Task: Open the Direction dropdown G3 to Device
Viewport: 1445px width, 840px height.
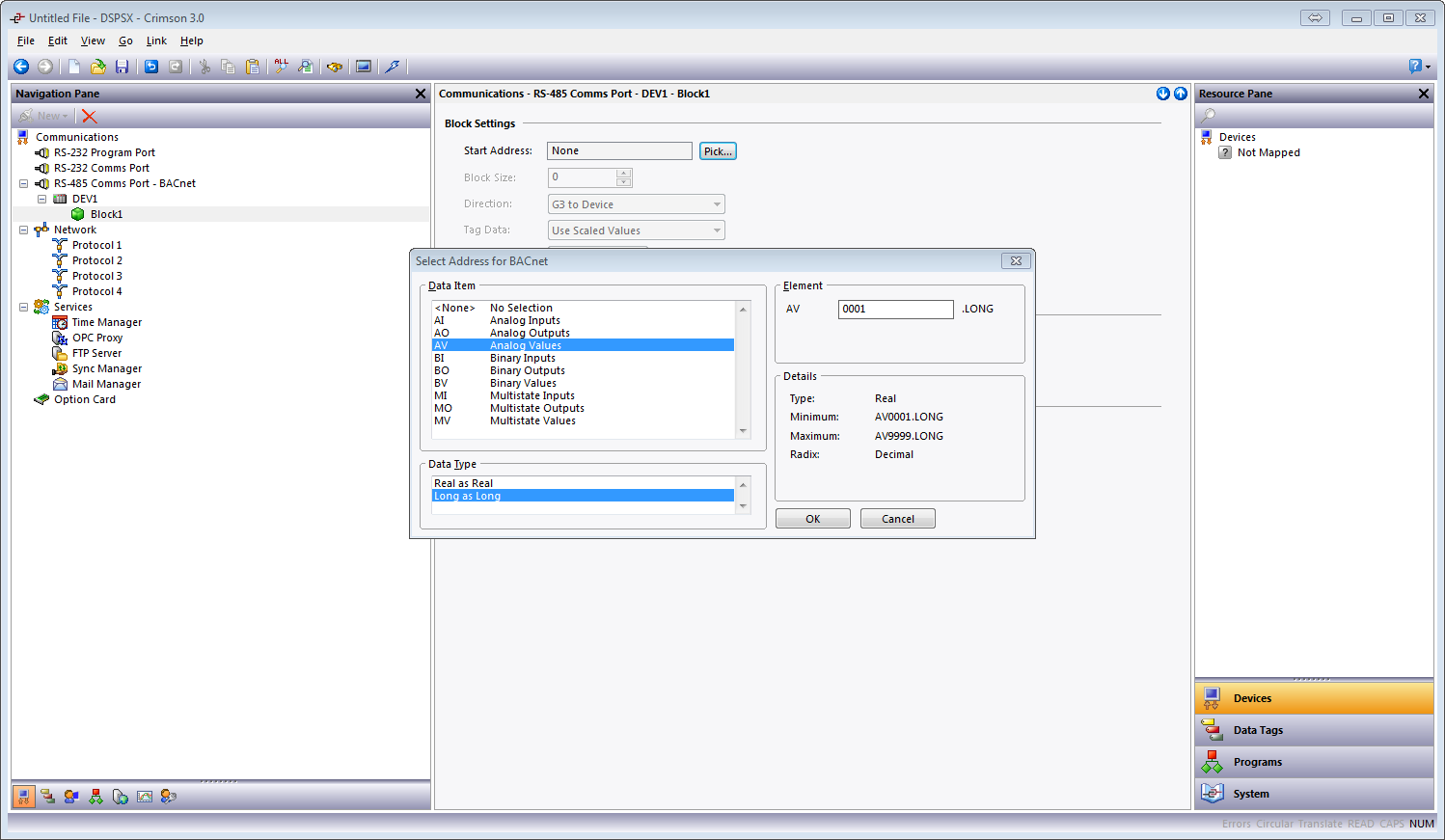Action: [637, 204]
